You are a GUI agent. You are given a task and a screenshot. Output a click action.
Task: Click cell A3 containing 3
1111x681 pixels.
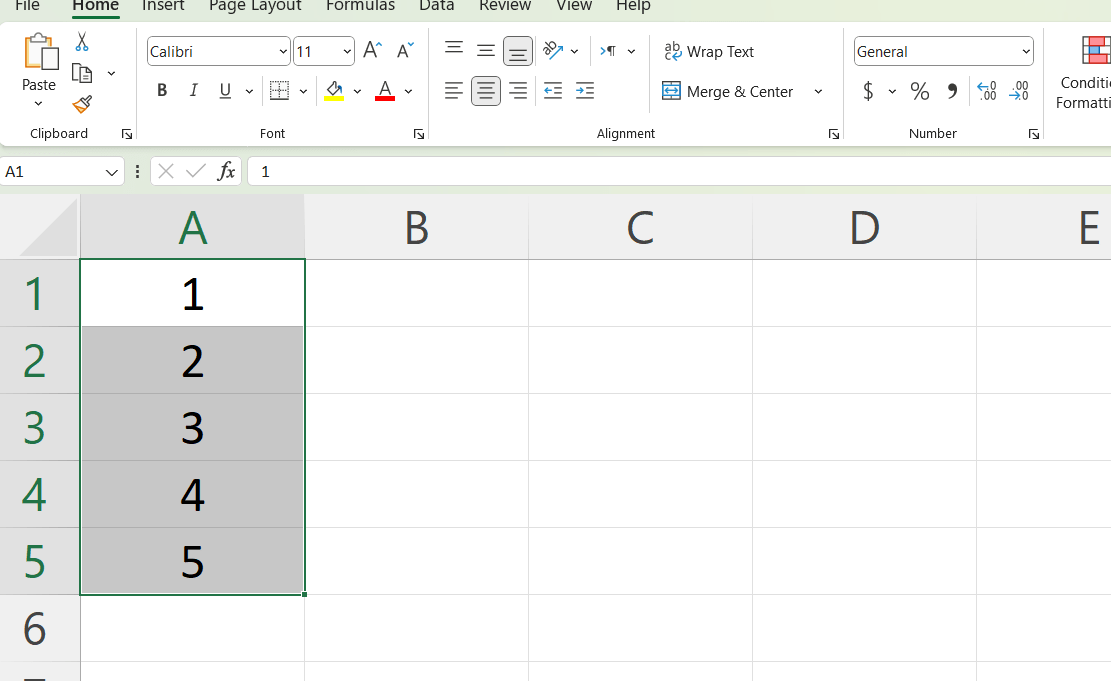pos(193,427)
